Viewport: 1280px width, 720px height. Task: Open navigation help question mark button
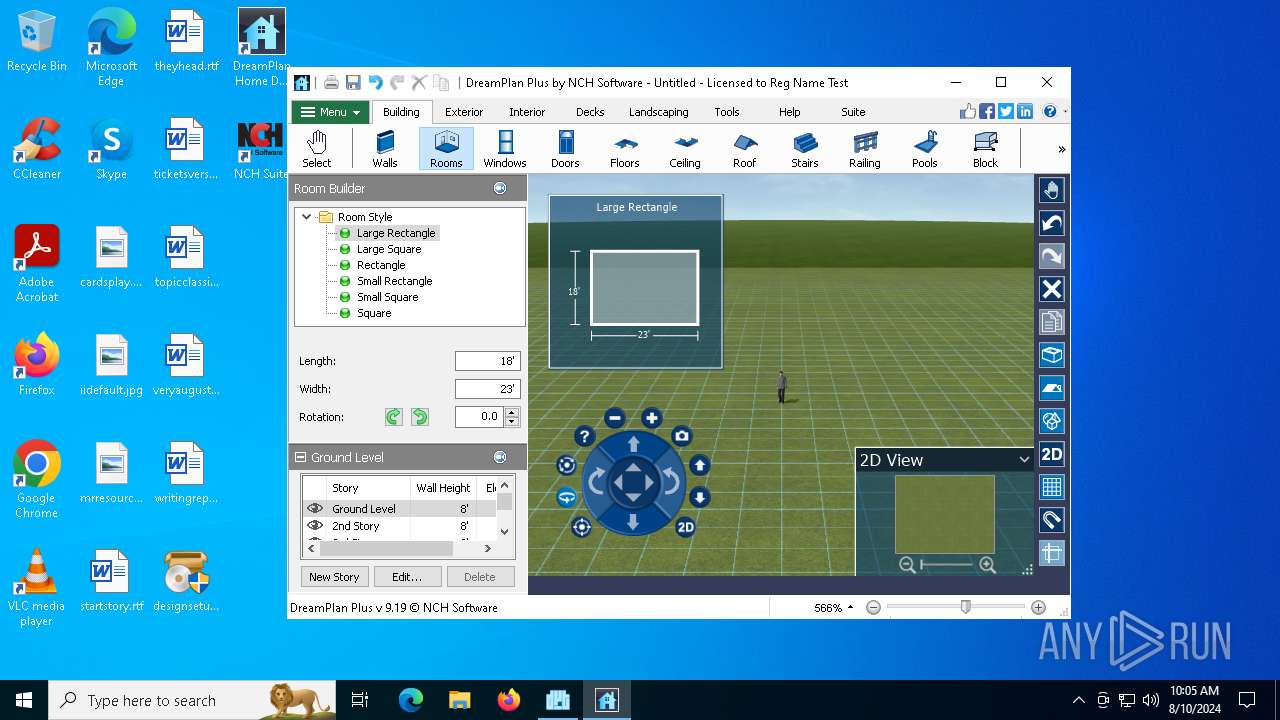click(584, 436)
